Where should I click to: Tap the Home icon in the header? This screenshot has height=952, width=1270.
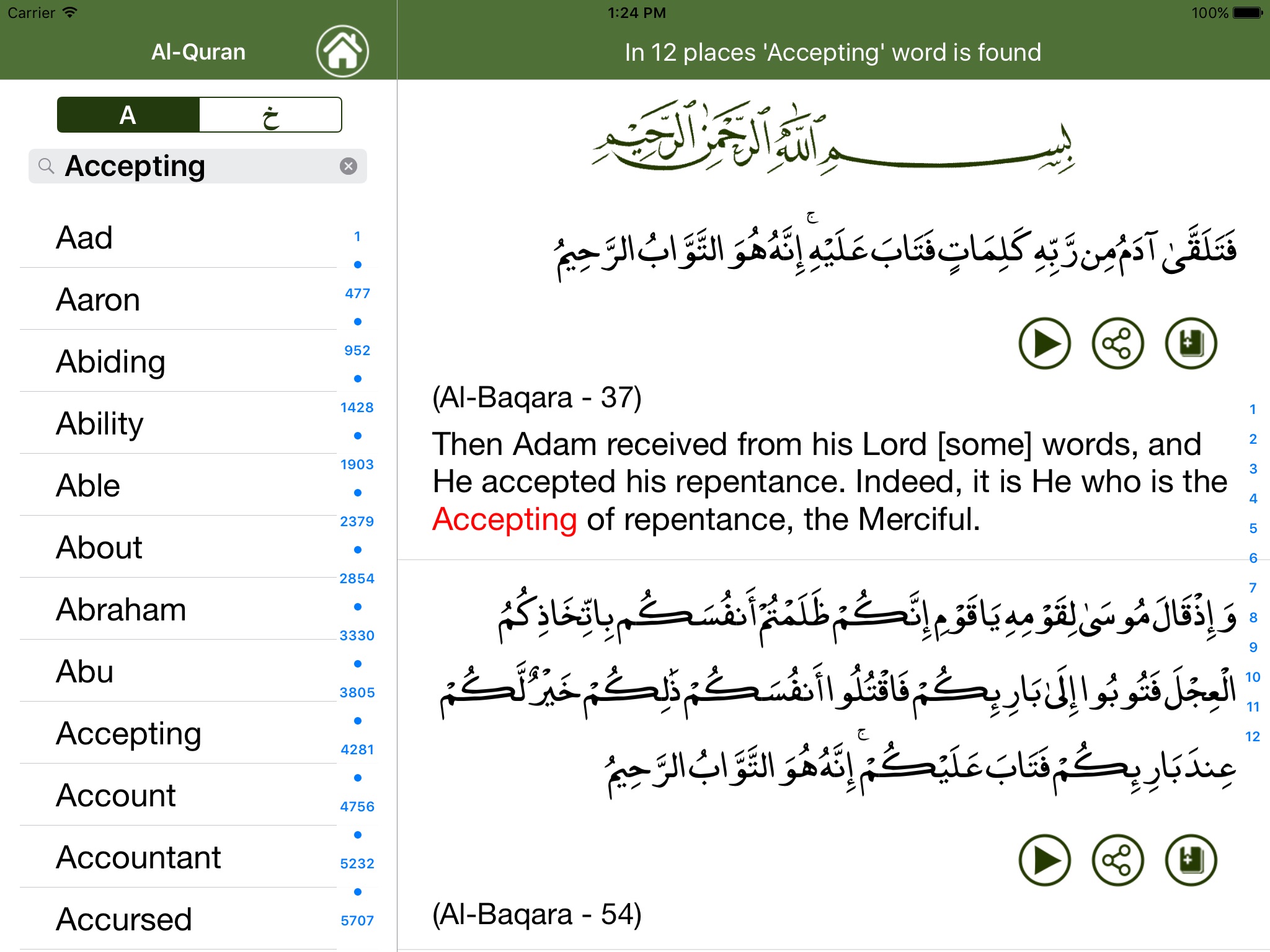click(342, 51)
